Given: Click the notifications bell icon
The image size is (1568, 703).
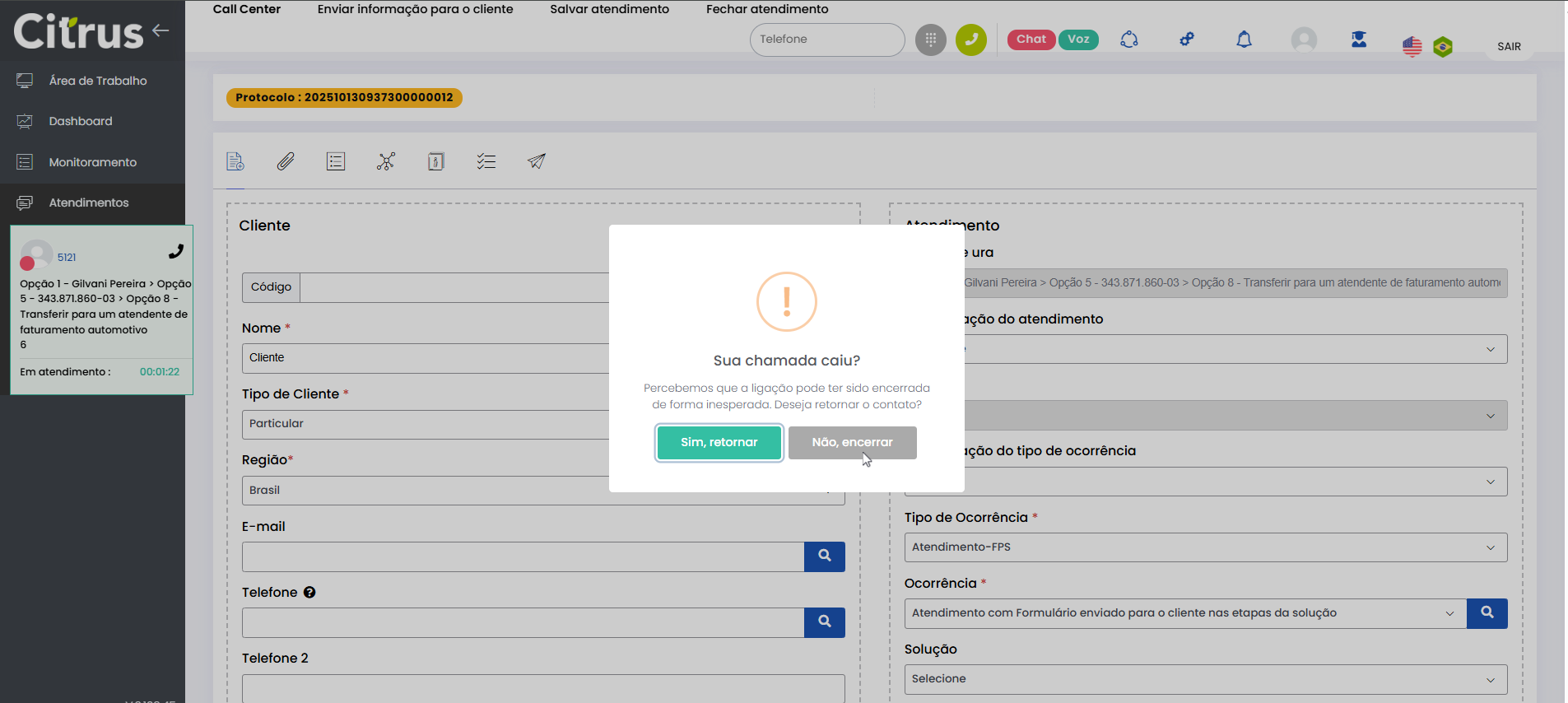Looking at the screenshot, I should [1244, 40].
